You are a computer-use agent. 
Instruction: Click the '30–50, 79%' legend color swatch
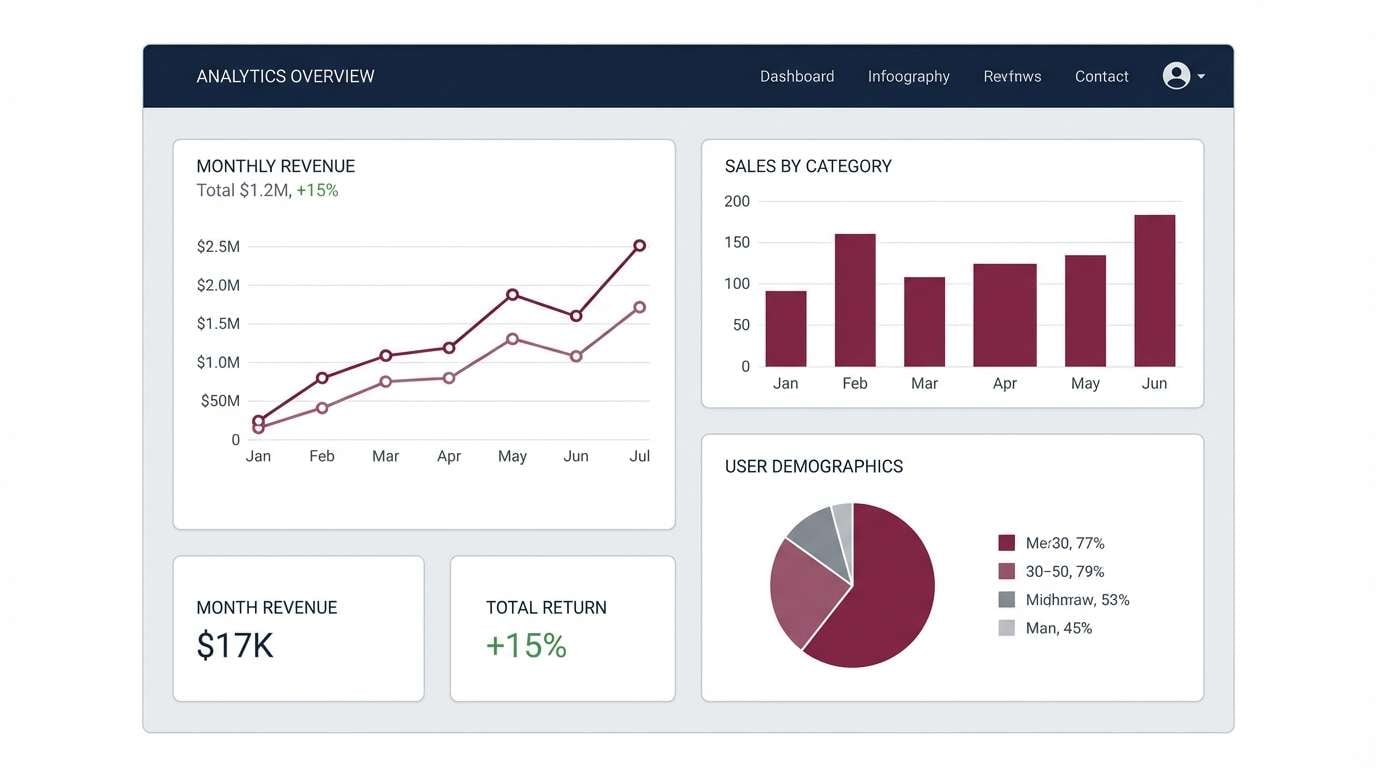pyautogui.click(x=1005, y=570)
